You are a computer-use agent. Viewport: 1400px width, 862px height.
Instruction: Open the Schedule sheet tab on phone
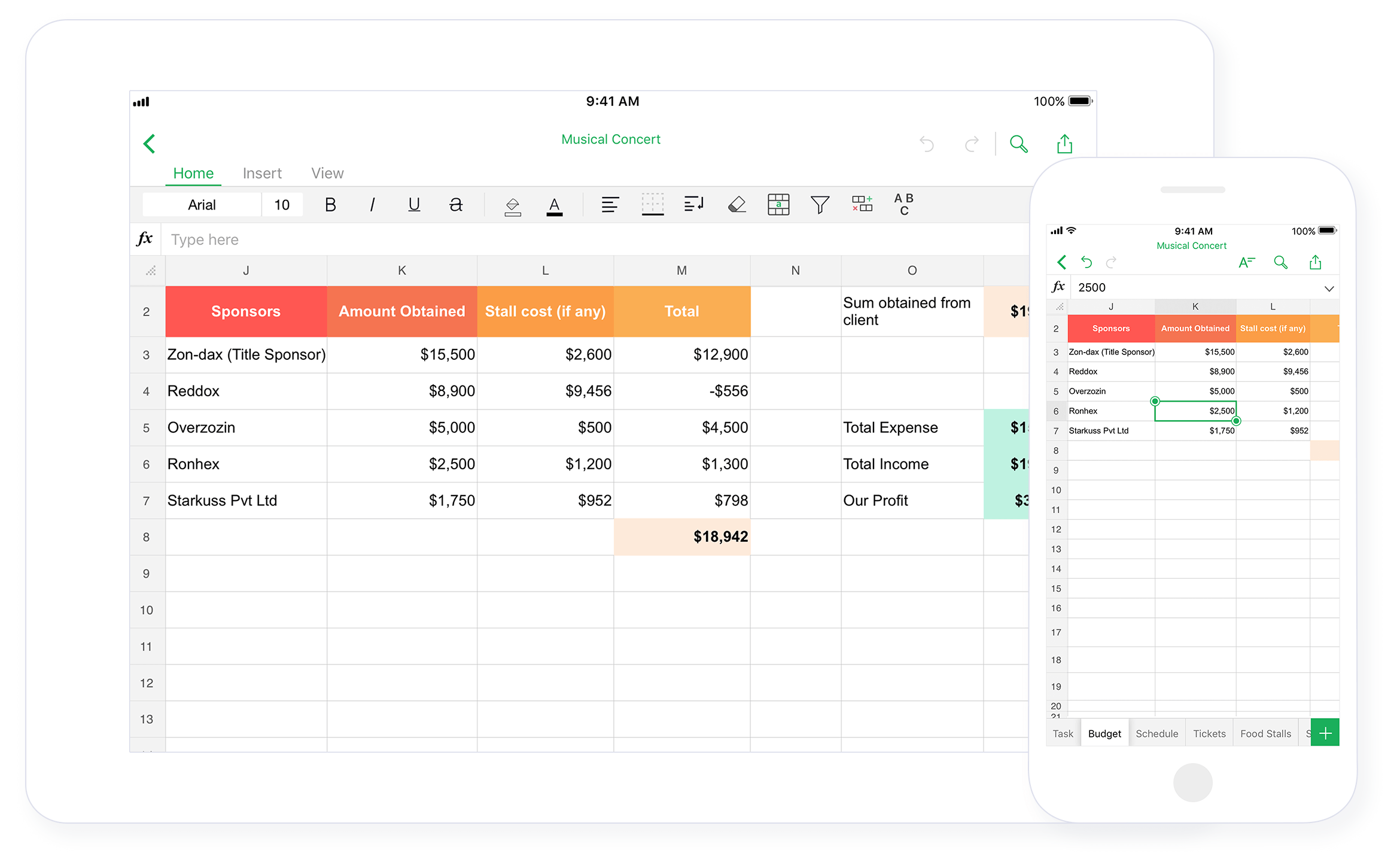[x=1156, y=733]
